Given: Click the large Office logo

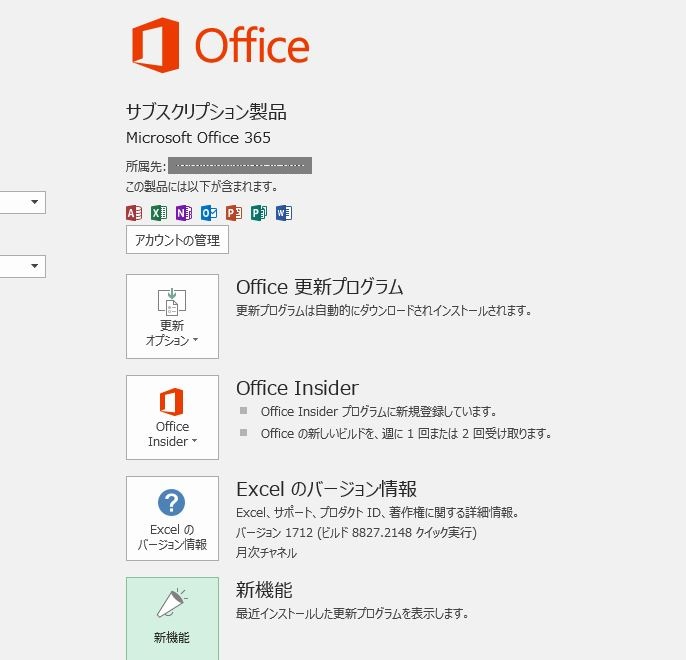Looking at the screenshot, I should point(221,45).
